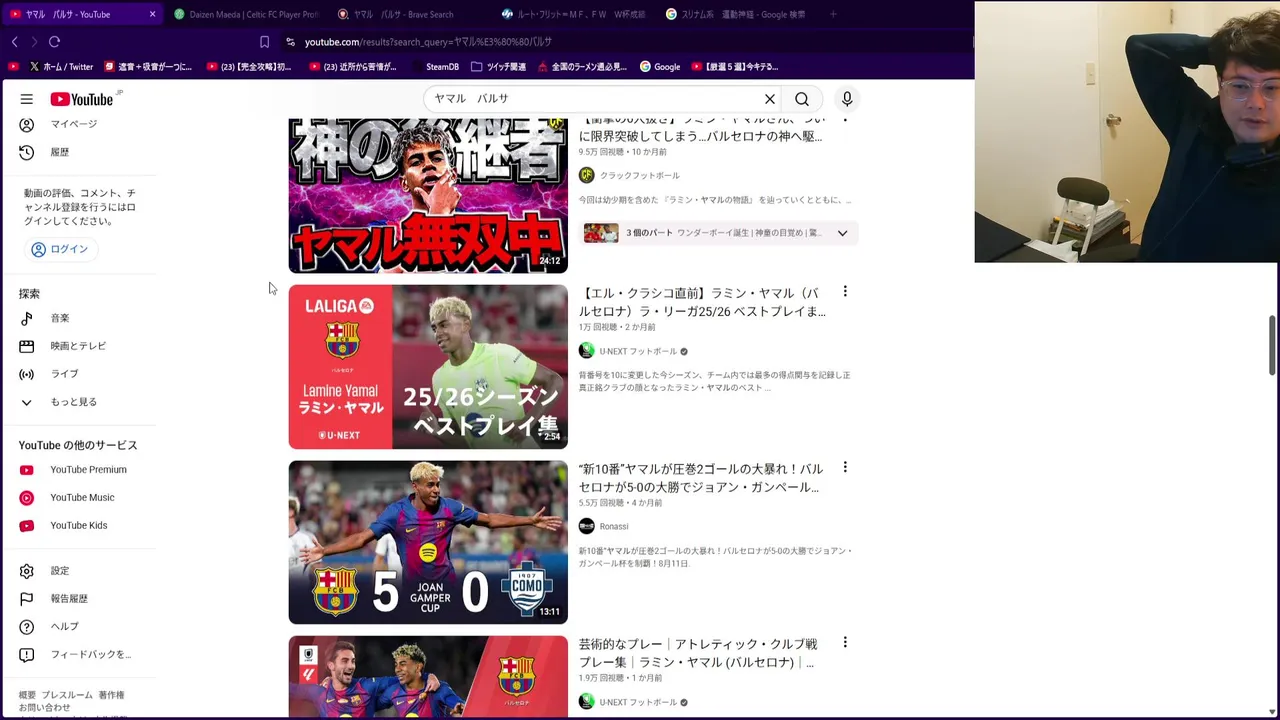Open 著作権 footer link
The height and width of the screenshot is (720, 1280).
(x=111, y=695)
